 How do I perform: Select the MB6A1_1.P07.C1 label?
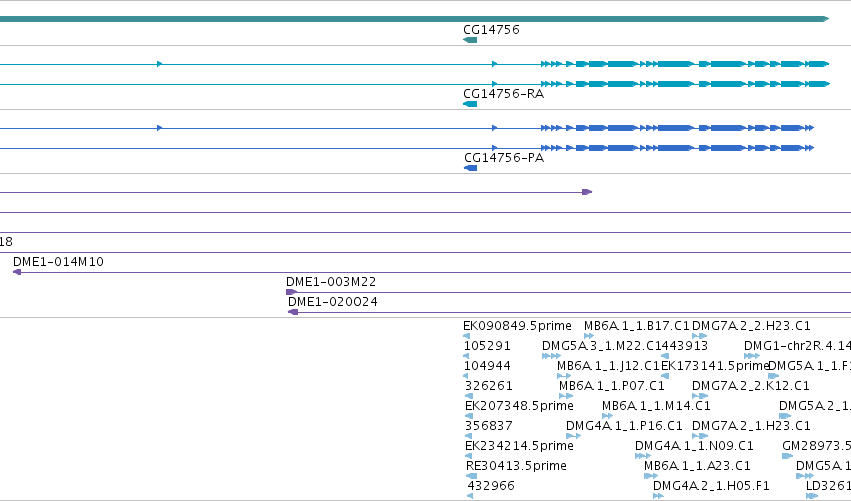coord(612,386)
